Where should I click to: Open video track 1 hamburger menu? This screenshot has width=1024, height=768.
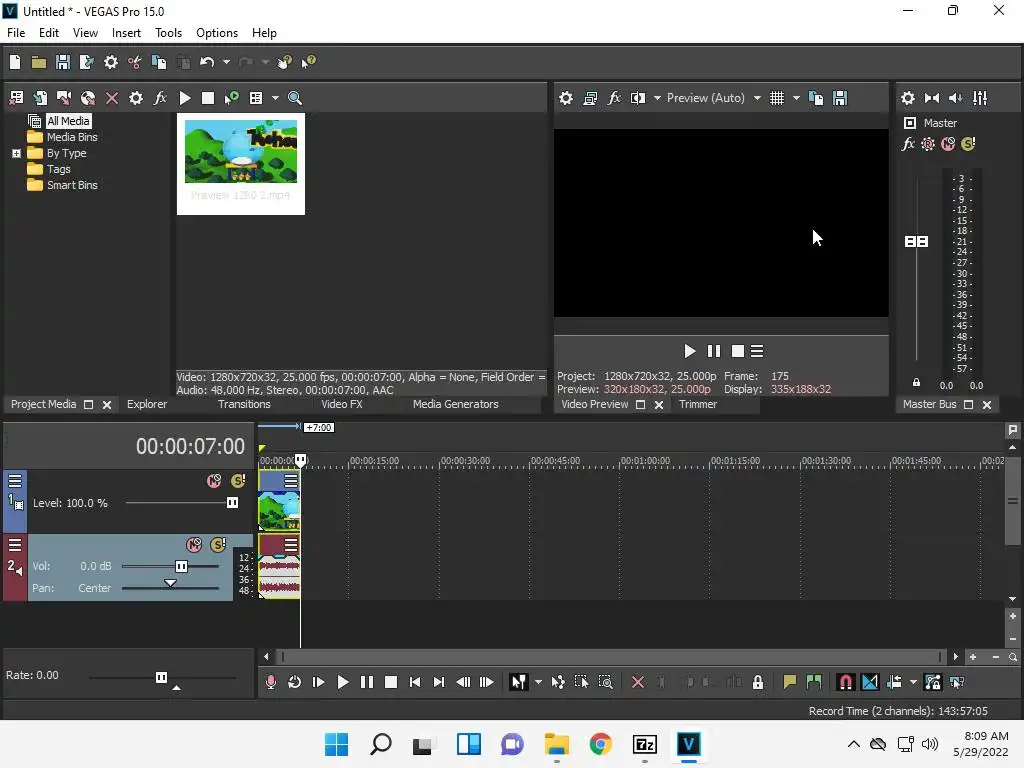(x=14, y=481)
